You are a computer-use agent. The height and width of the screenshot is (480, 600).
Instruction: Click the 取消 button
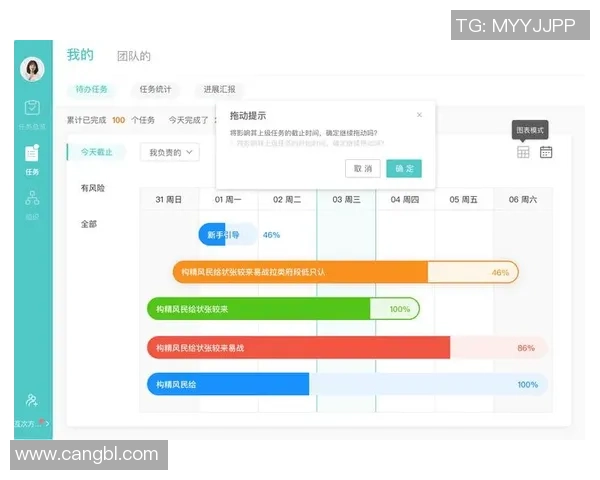(x=363, y=168)
